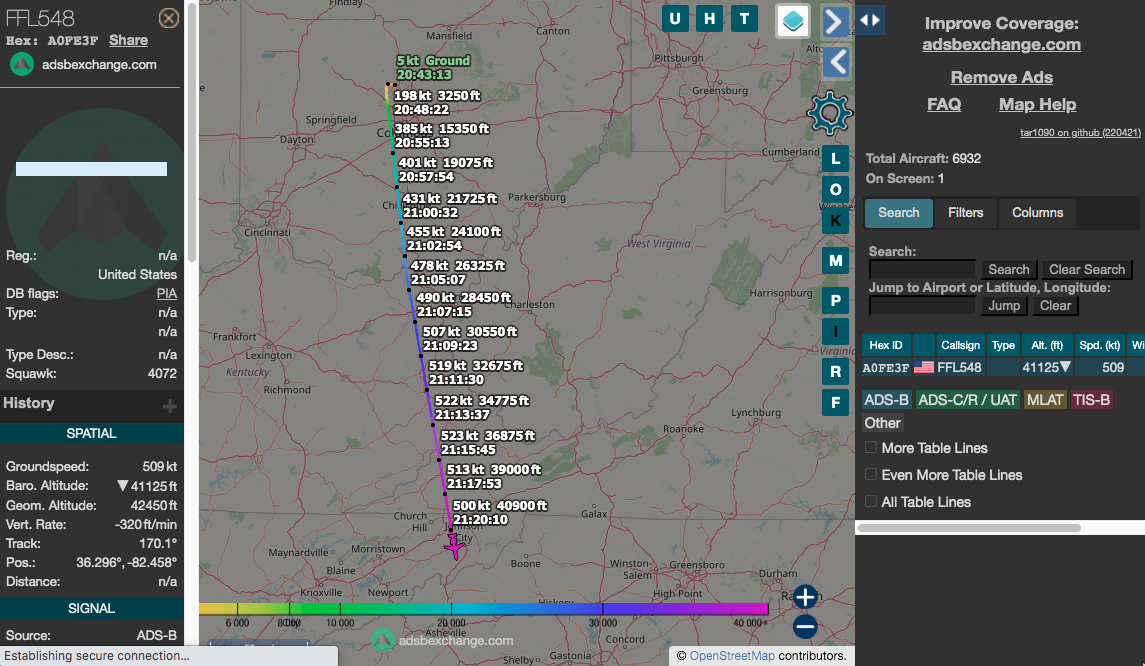Enable More Table Lines checkbox
1145x666 pixels.
tap(870, 447)
